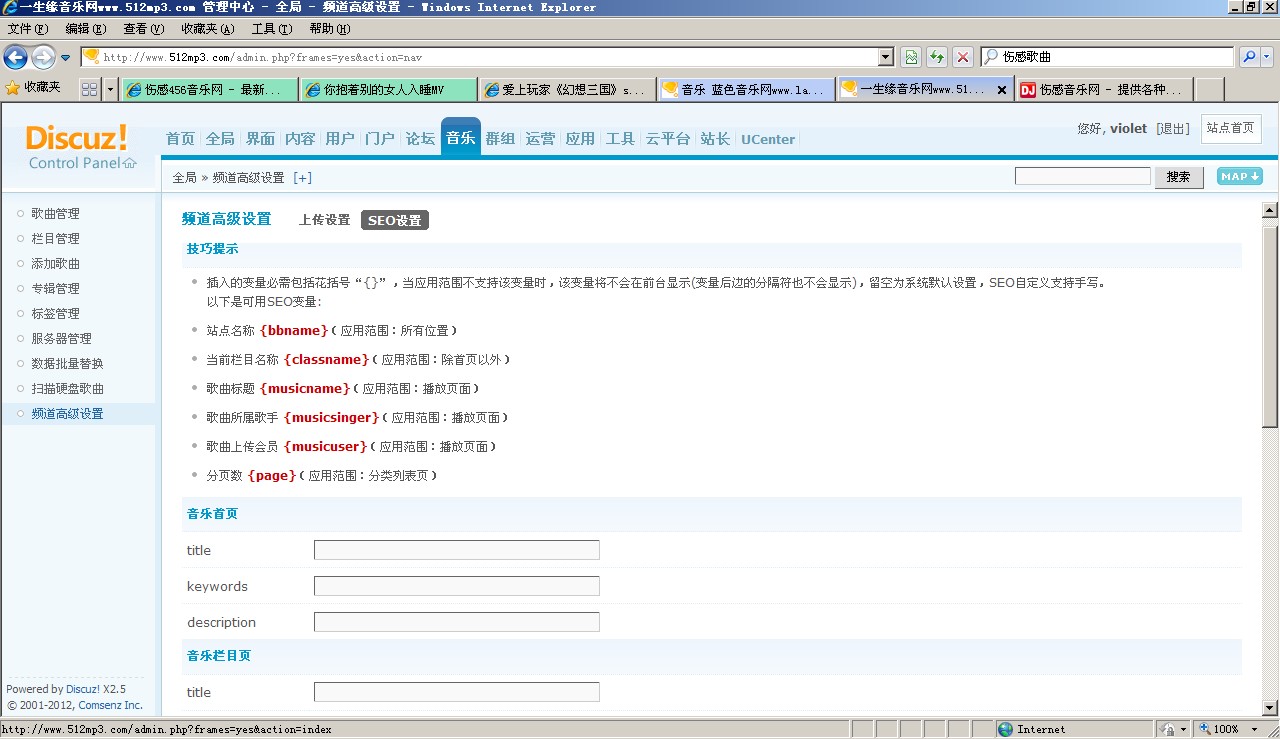Click the title input under 音乐首页

tap(456, 549)
